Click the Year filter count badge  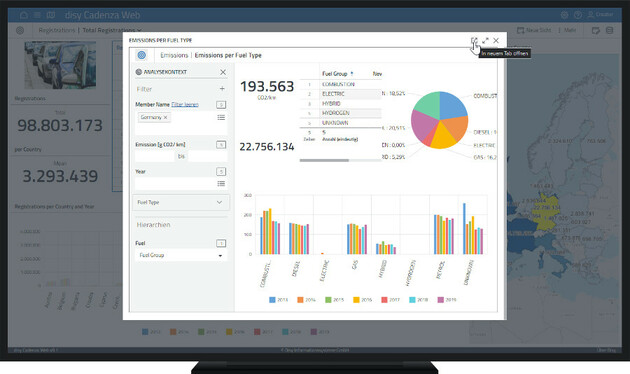(221, 172)
